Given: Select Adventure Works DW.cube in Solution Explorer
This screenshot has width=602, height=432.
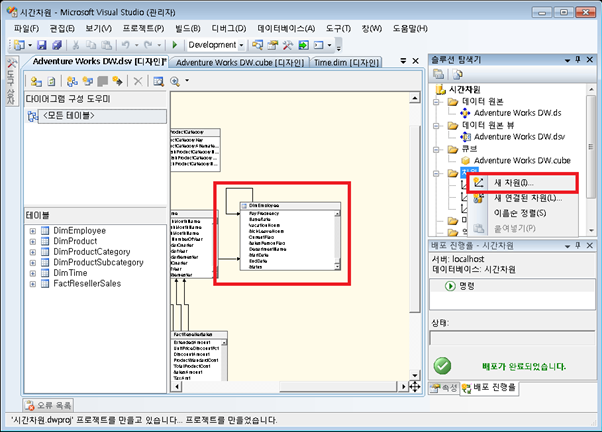Looking at the screenshot, I should (522, 161).
